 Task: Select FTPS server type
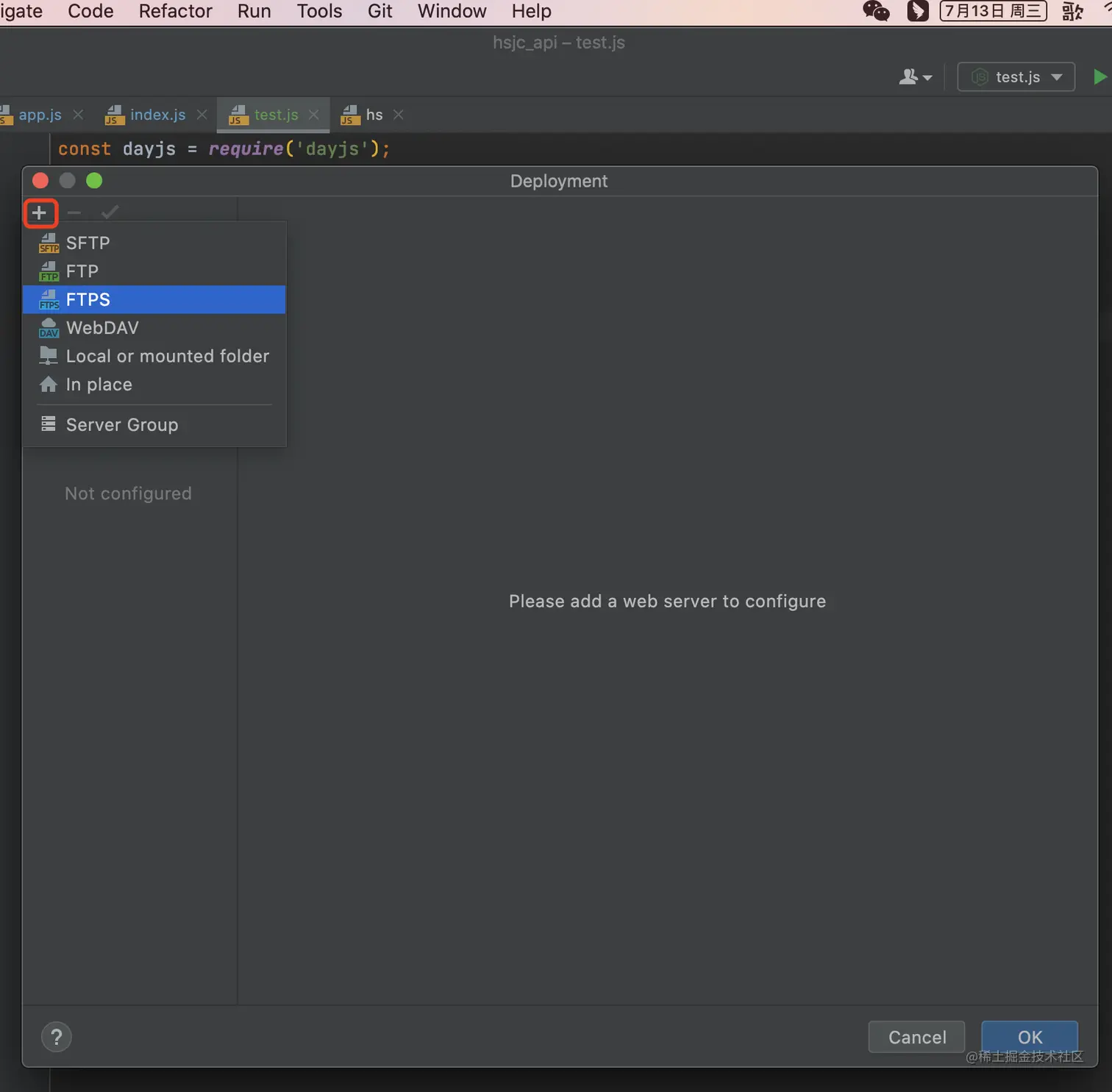tap(154, 299)
